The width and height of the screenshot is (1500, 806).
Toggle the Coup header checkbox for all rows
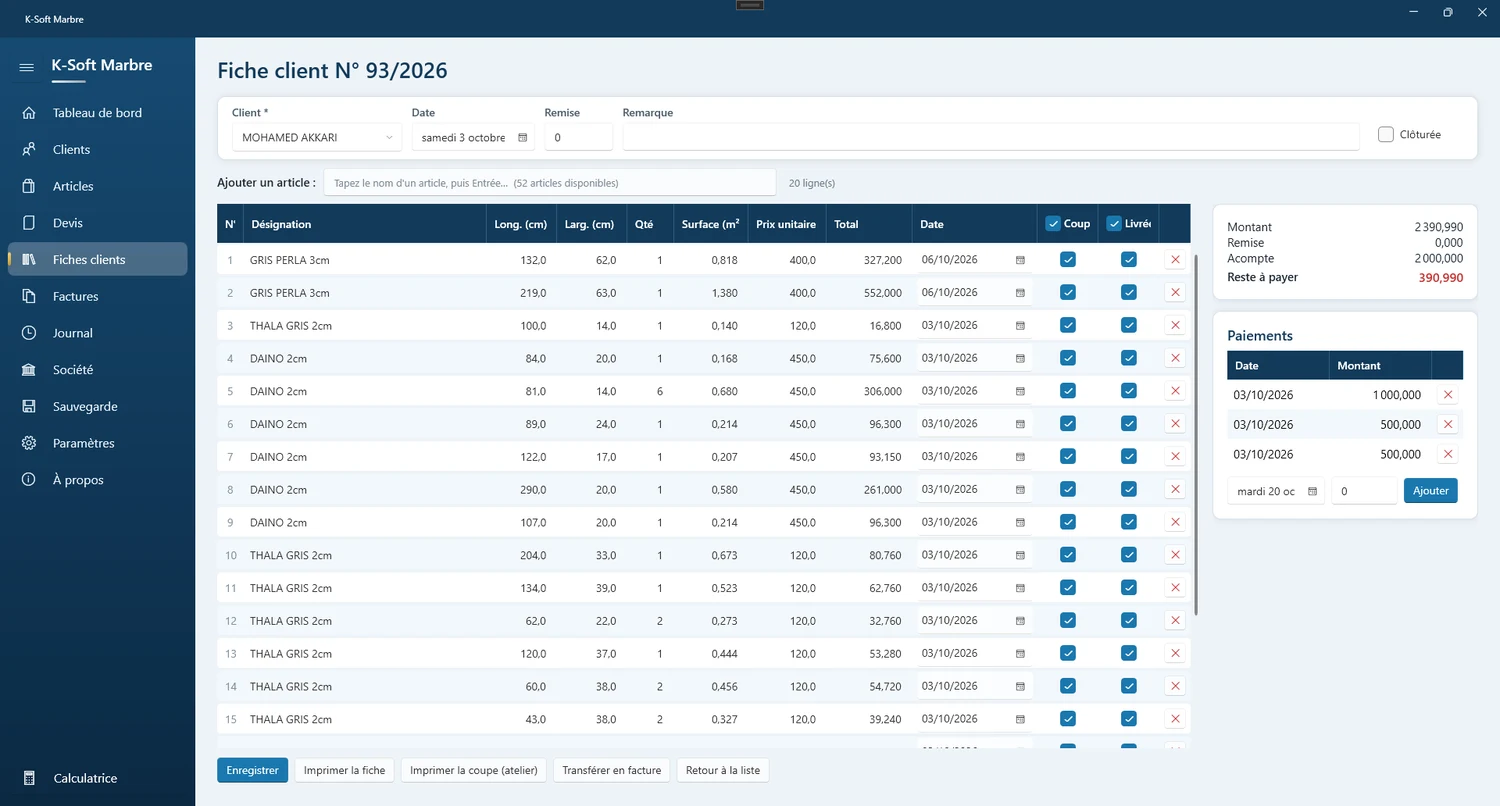click(x=1052, y=224)
